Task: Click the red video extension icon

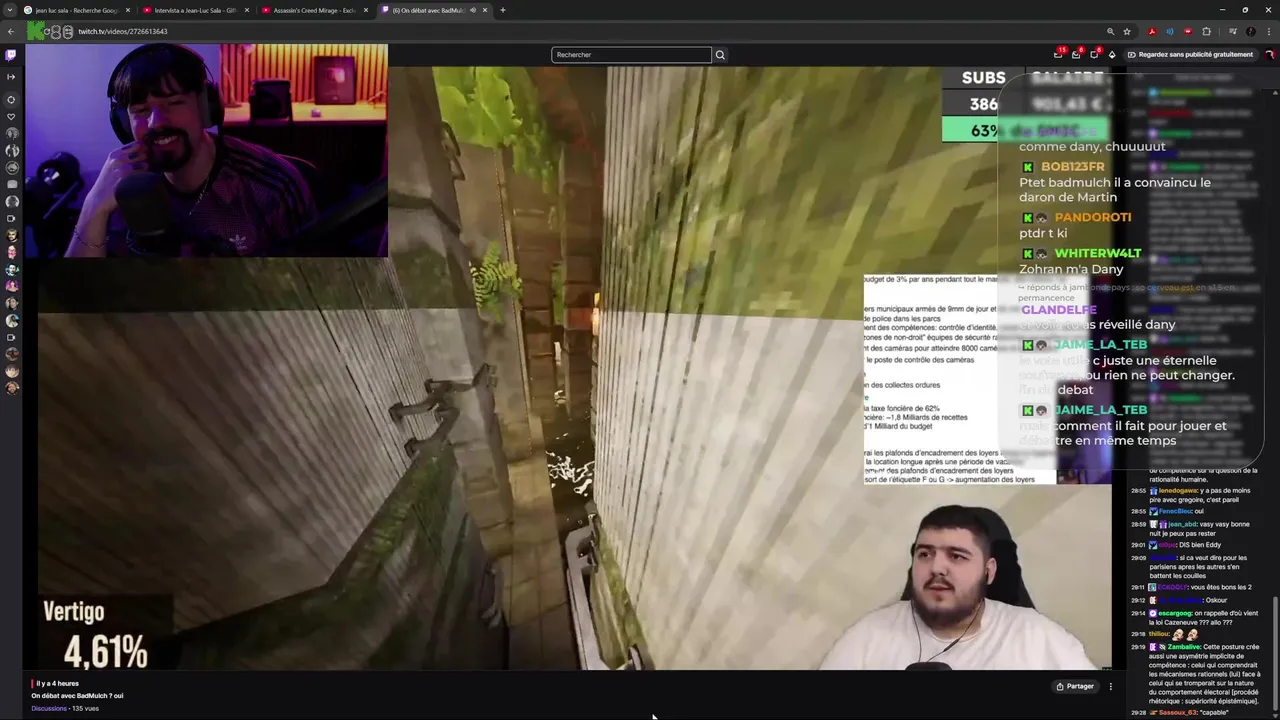Action: tap(1188, 31)
